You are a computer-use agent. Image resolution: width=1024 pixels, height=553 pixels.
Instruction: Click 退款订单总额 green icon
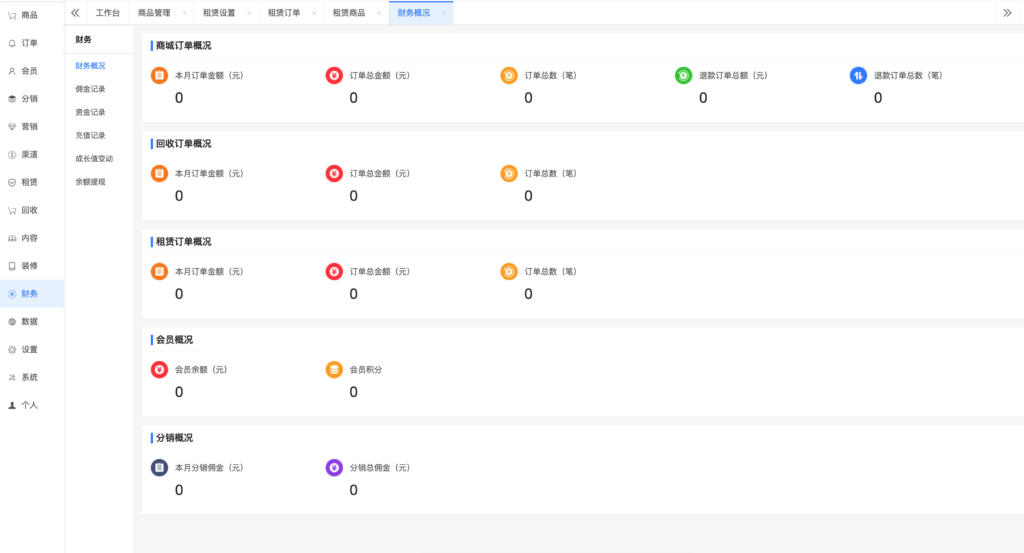pos(684,75)
